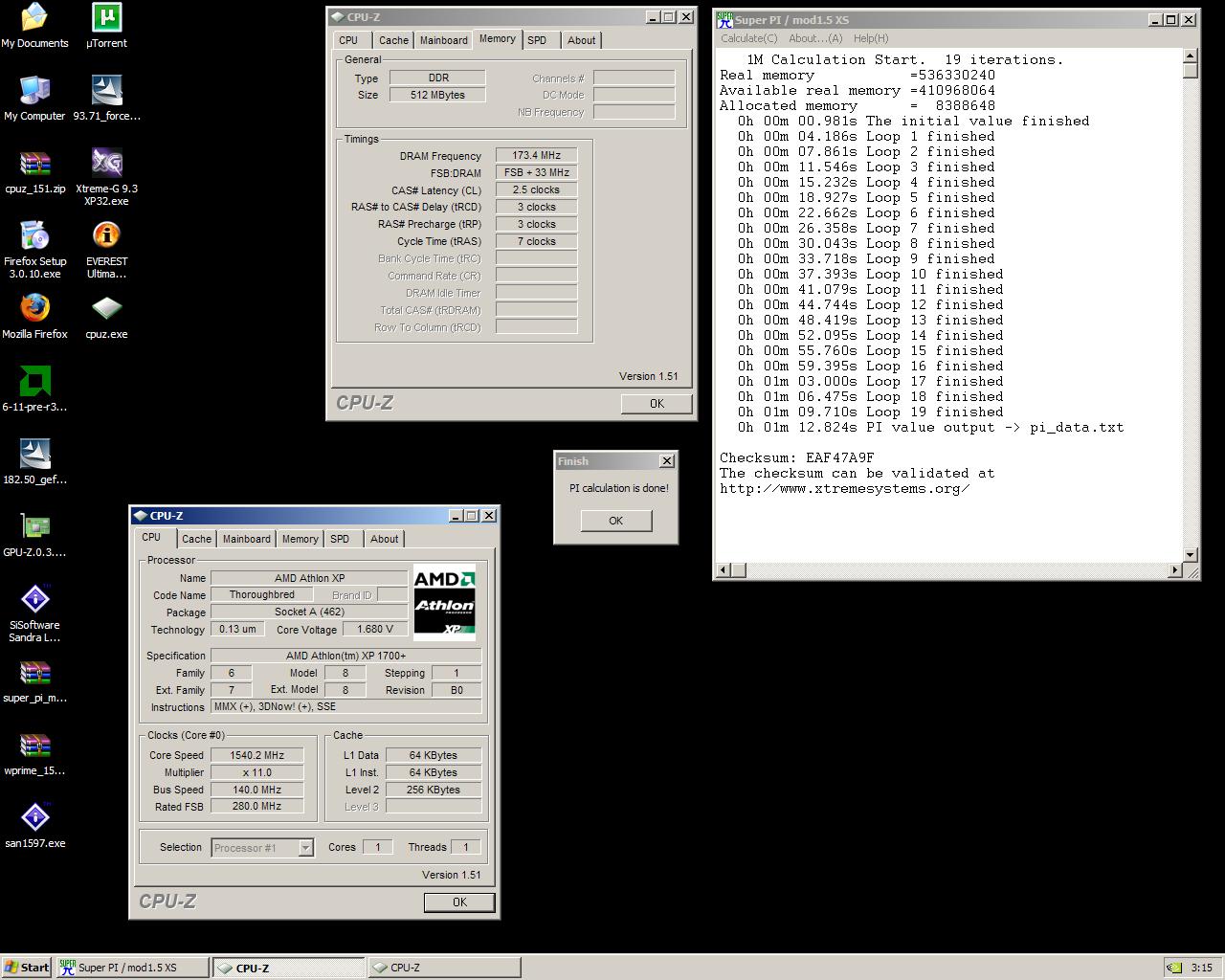
Task: Launch µTorrent desktop icon
Action: click(x=106, y=26)
